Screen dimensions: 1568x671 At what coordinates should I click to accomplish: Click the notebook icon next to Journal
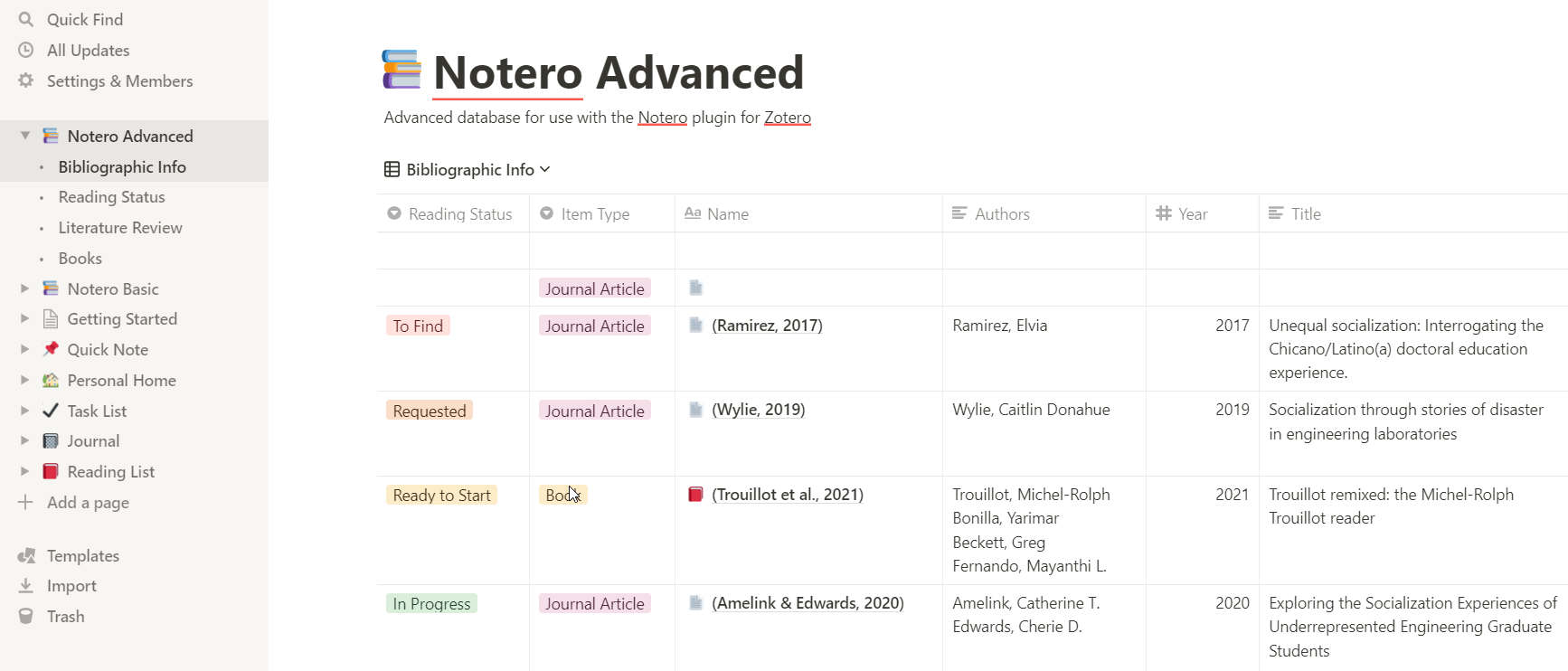[51, 440]
